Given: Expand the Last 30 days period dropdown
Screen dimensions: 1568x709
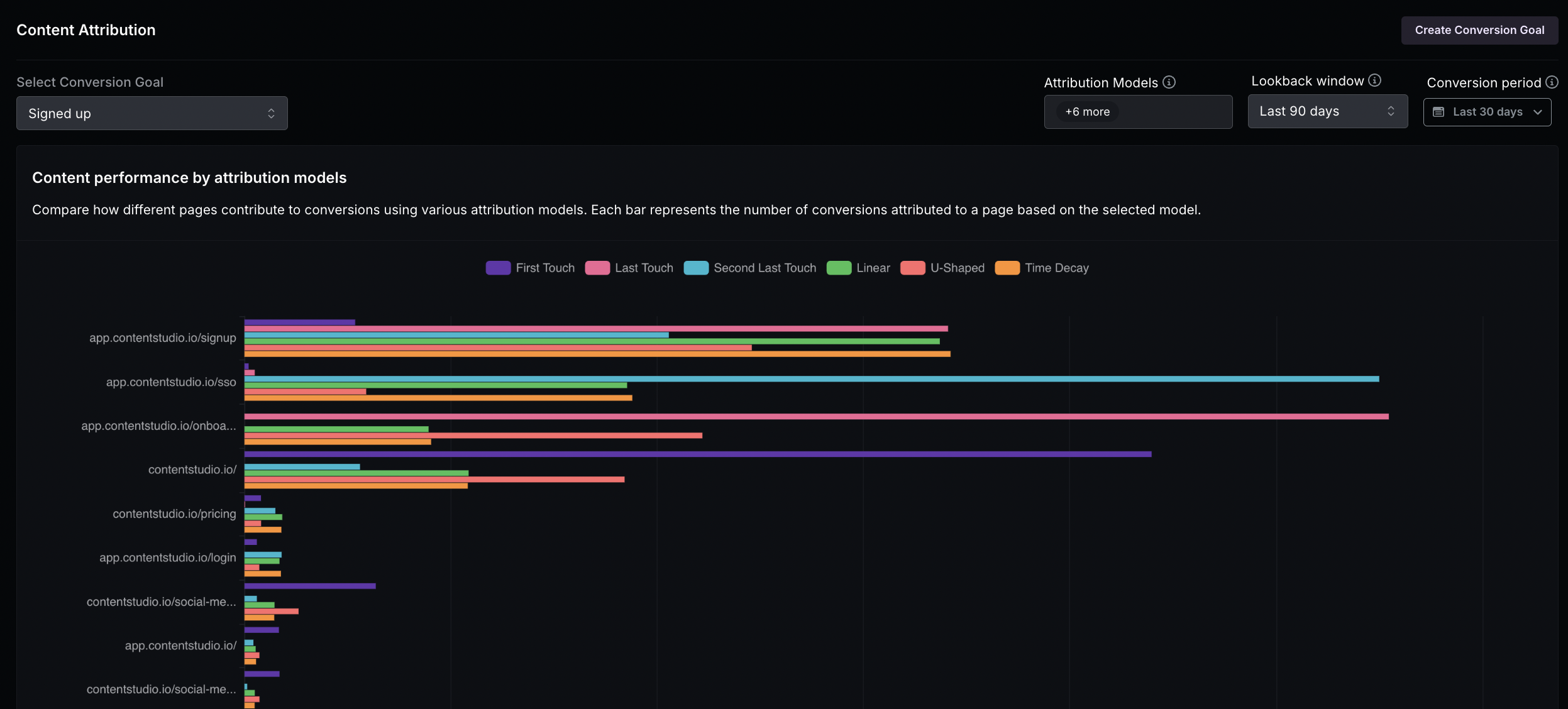Looking at the screenshot, I should click(x=1487, y=112).
